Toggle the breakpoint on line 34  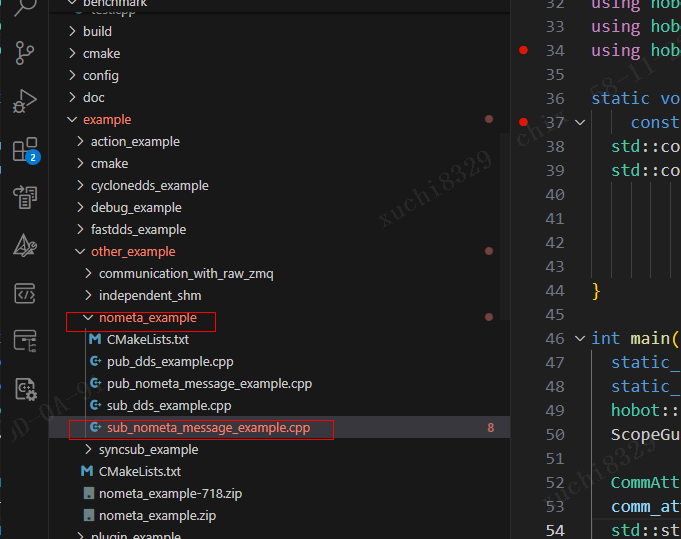pyautogui.click(x=523, y=50)
